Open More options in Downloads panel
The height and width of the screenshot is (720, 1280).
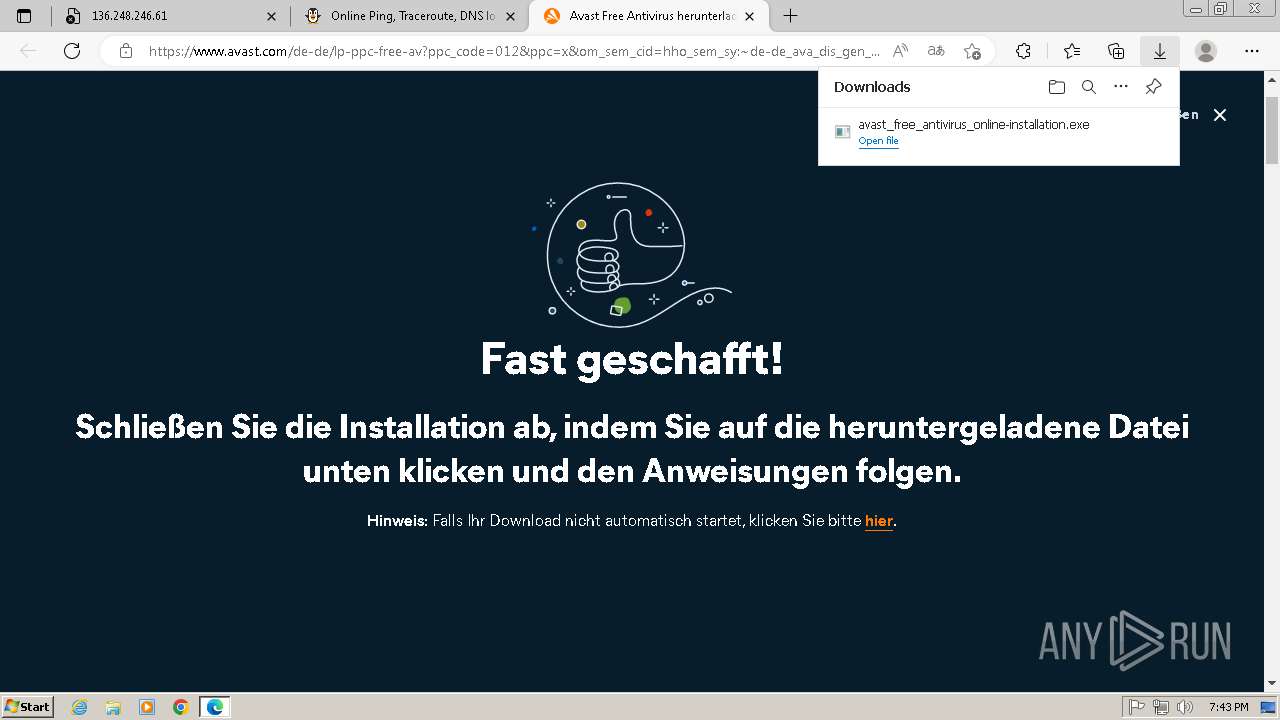[x=1121, y=87]
